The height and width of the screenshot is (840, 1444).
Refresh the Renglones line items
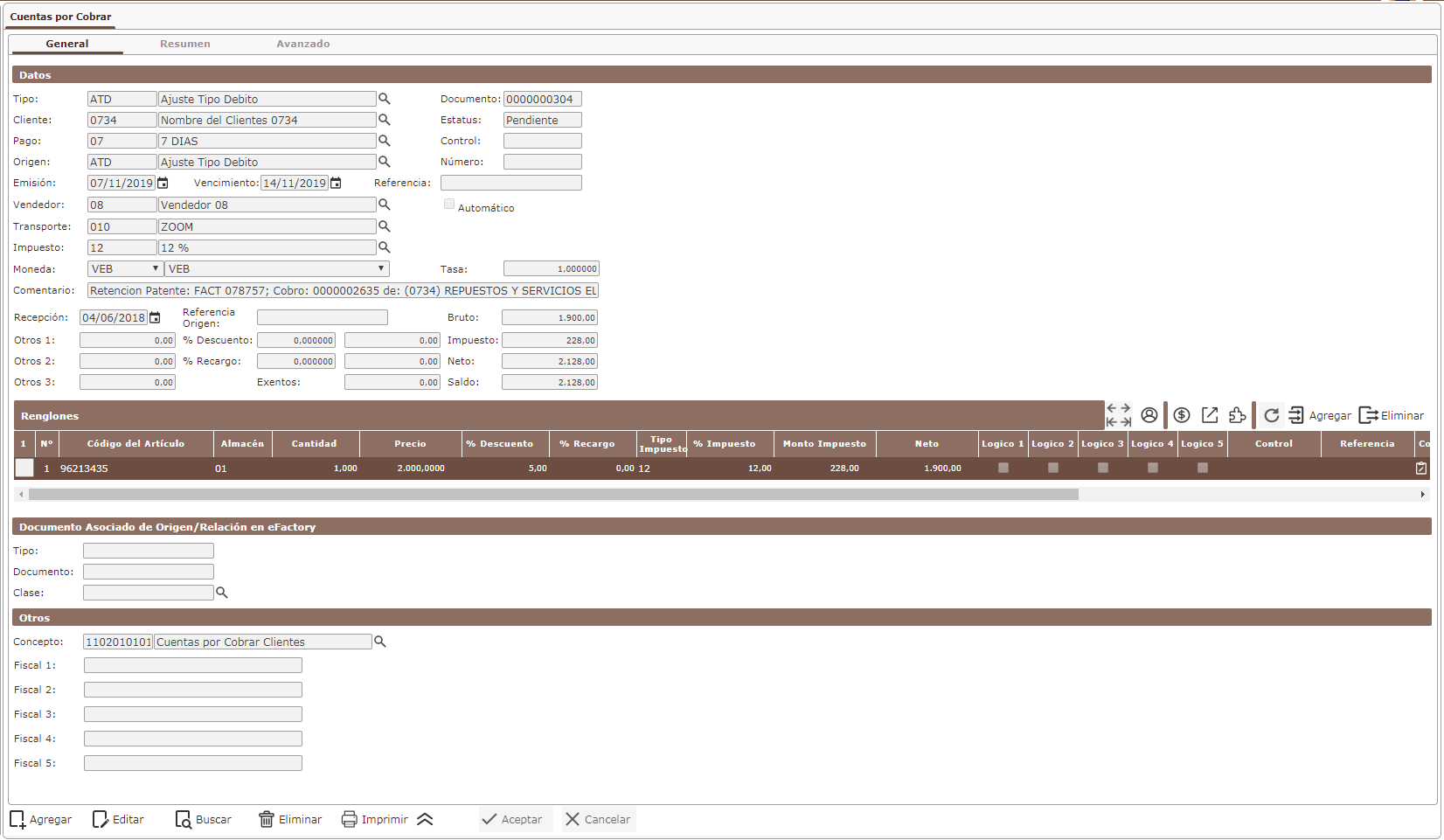[1272, 415]
